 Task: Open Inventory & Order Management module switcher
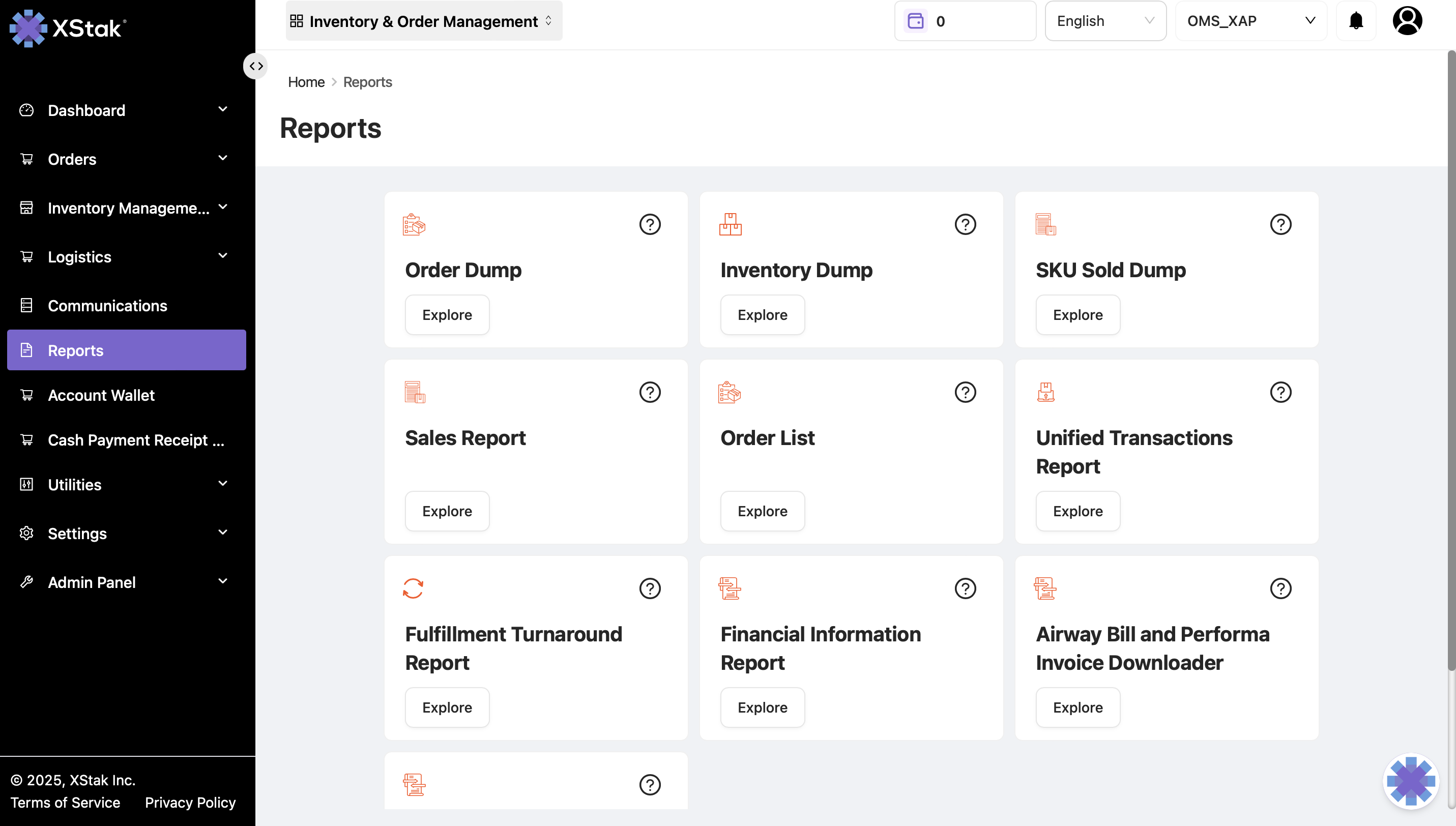coord(423,21)
